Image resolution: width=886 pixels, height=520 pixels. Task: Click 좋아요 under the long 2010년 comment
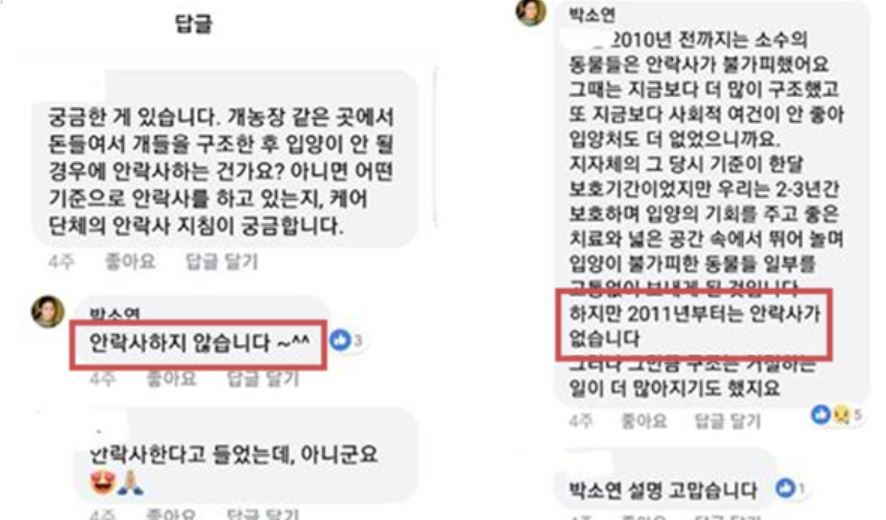point(644,421)
